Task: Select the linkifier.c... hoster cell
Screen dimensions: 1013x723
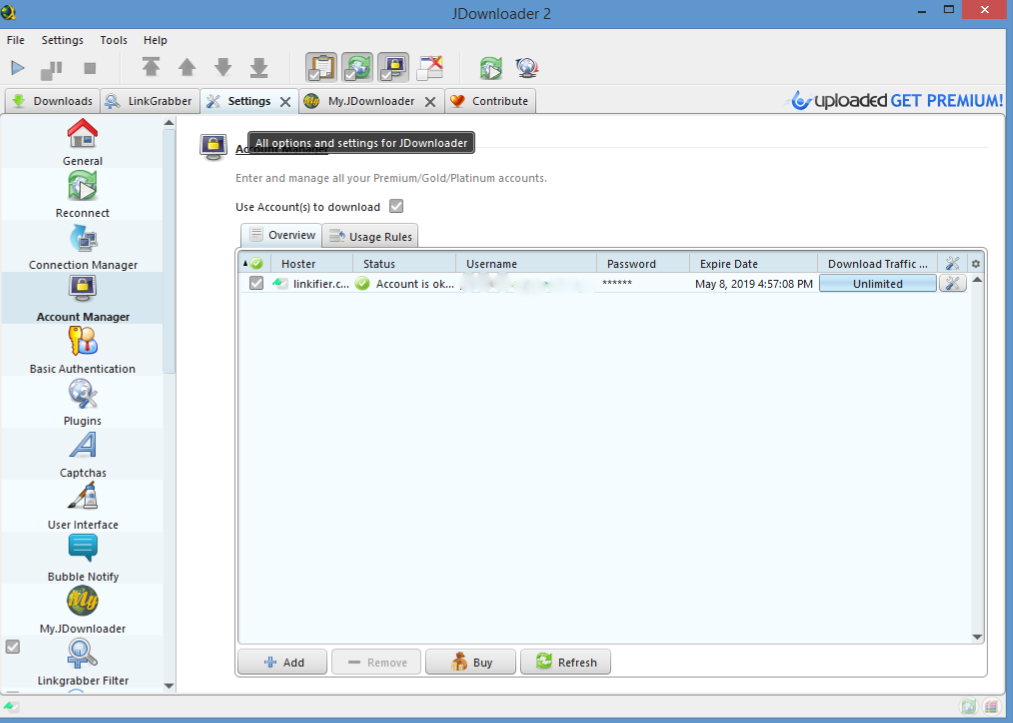Action: tap(312, 284)
